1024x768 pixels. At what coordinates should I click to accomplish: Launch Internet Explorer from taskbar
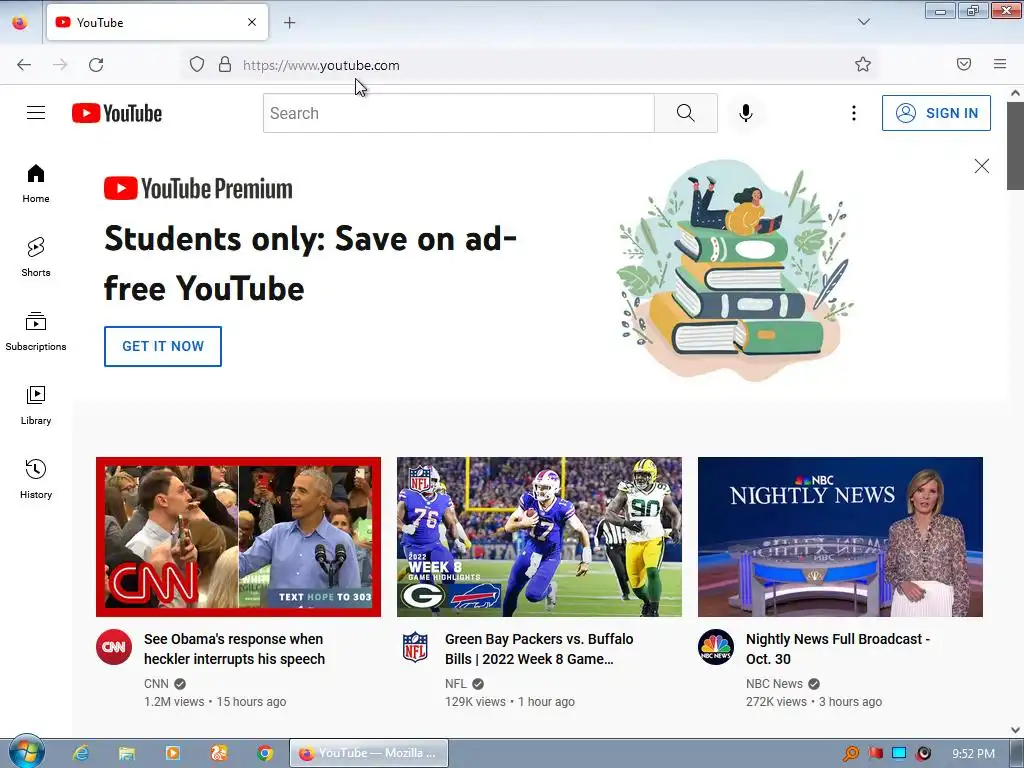coord(81,753)
